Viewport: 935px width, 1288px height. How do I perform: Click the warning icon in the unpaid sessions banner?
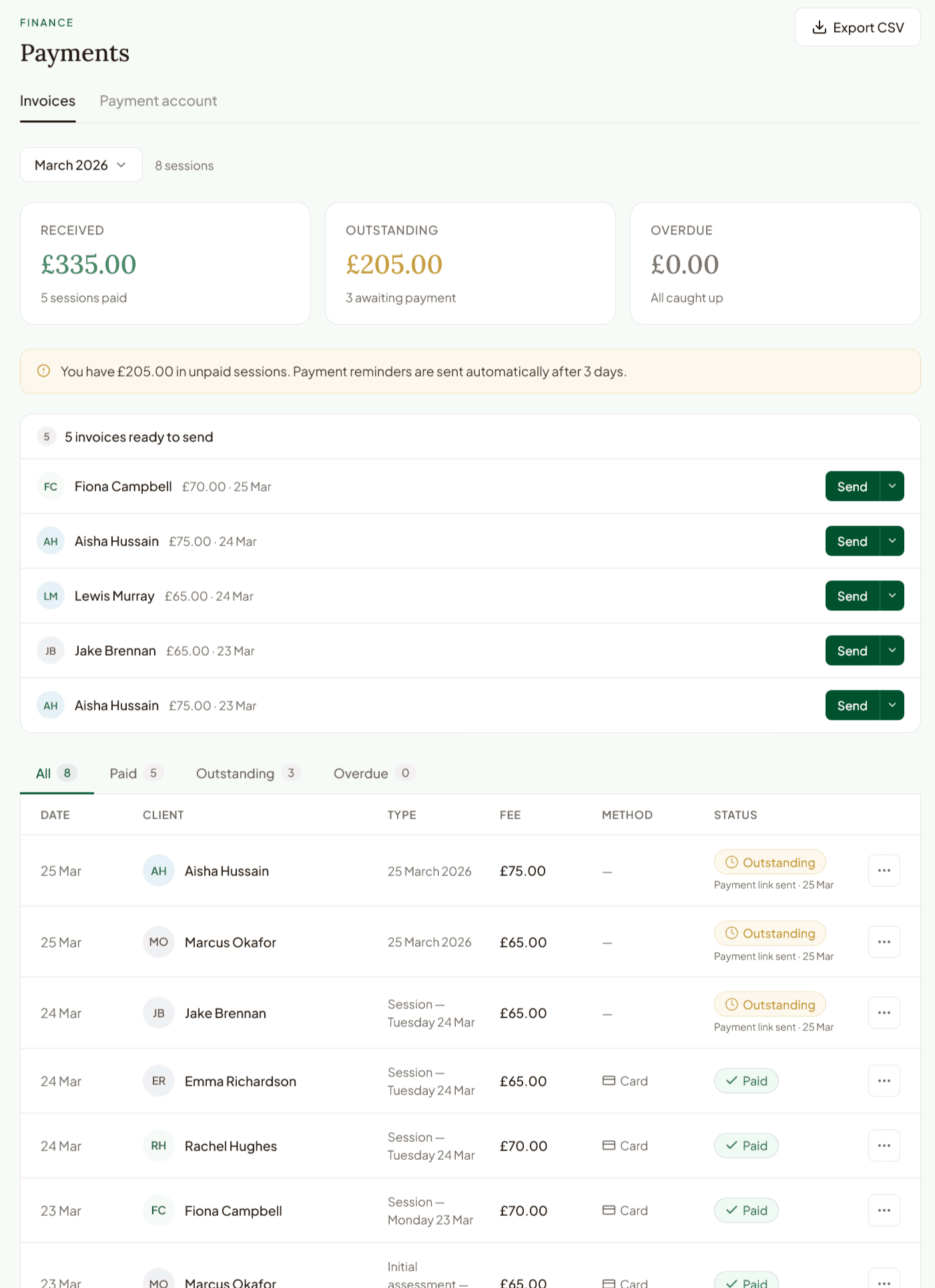43,371
